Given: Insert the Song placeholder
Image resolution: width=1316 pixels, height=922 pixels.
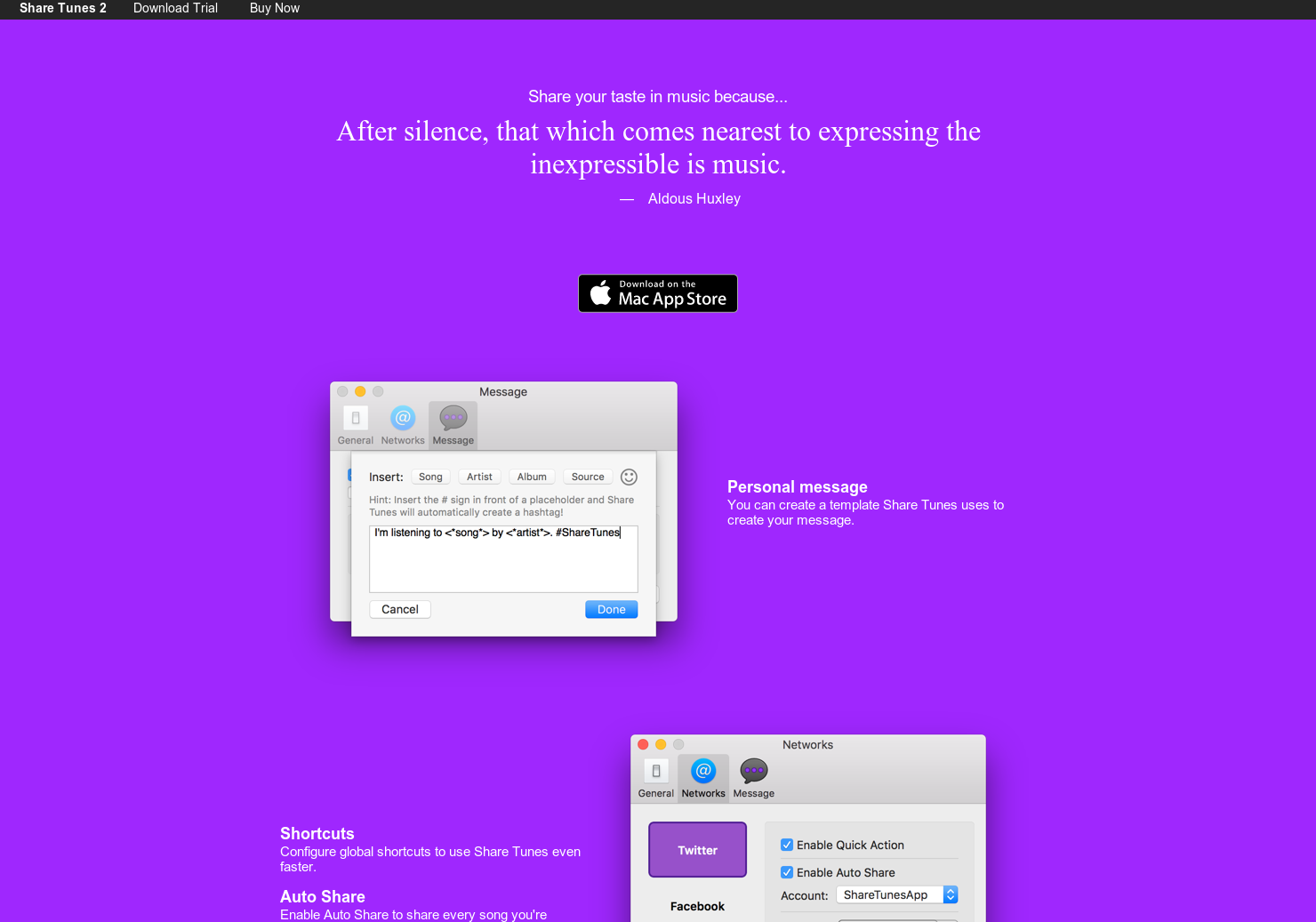Looking at the screenshot, I should [430, 477].
